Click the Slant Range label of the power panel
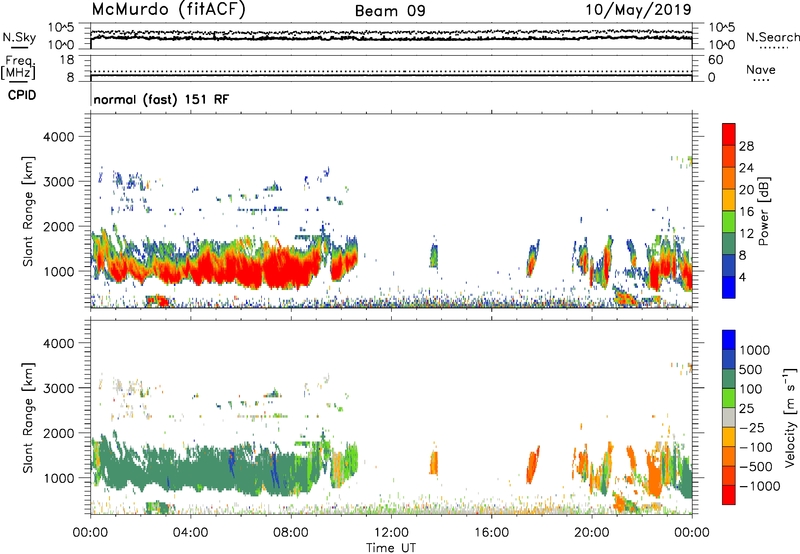 28,211
